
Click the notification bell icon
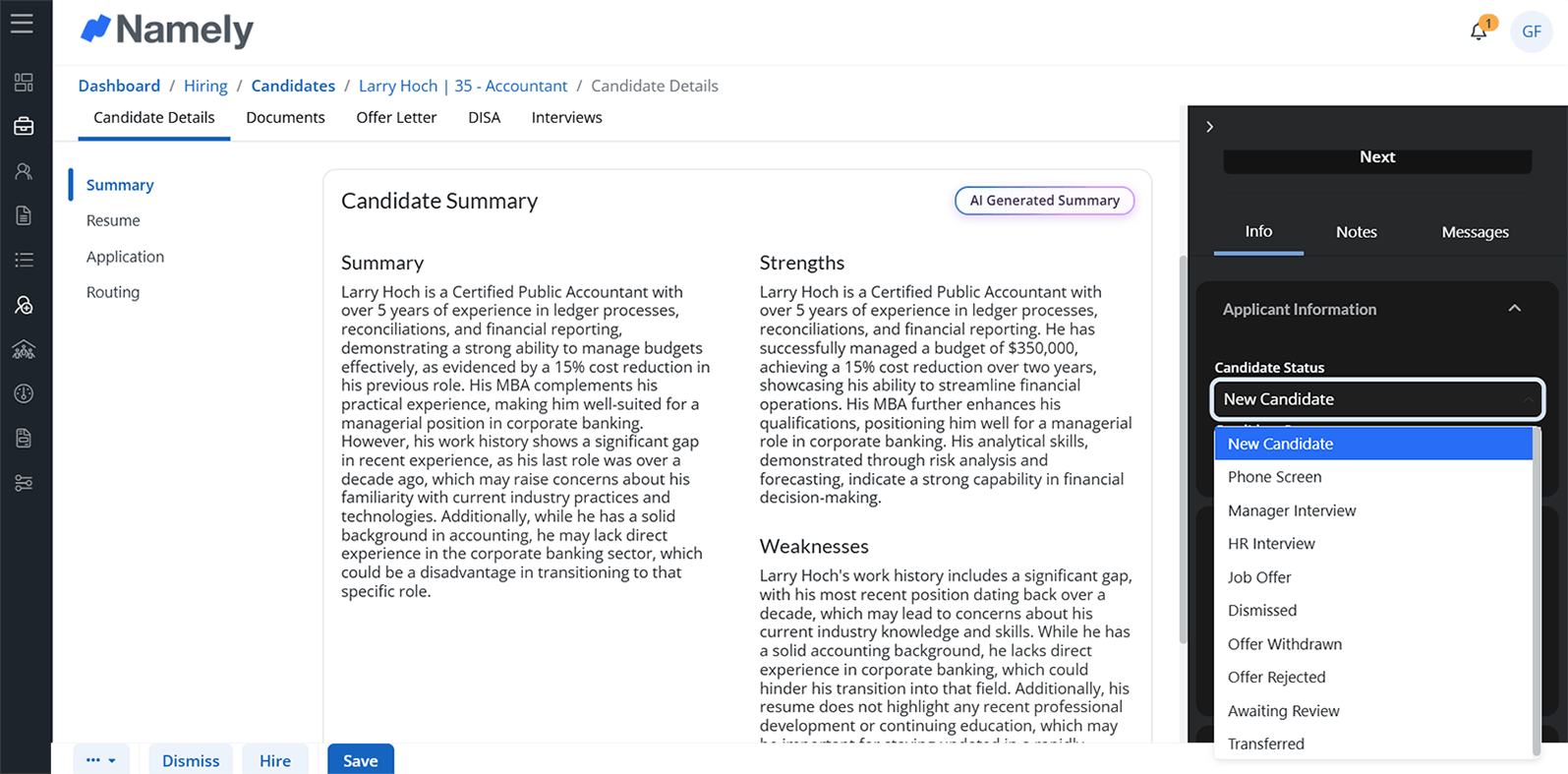(x=1479, y=31)
